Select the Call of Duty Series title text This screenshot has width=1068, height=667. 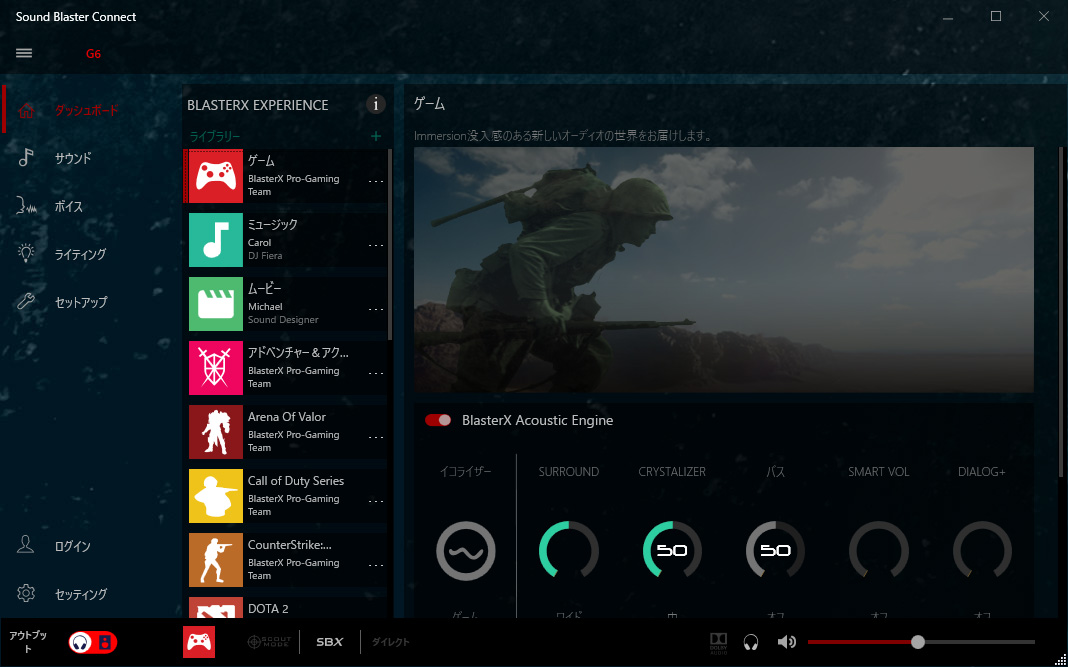click(x=296, y=481)
